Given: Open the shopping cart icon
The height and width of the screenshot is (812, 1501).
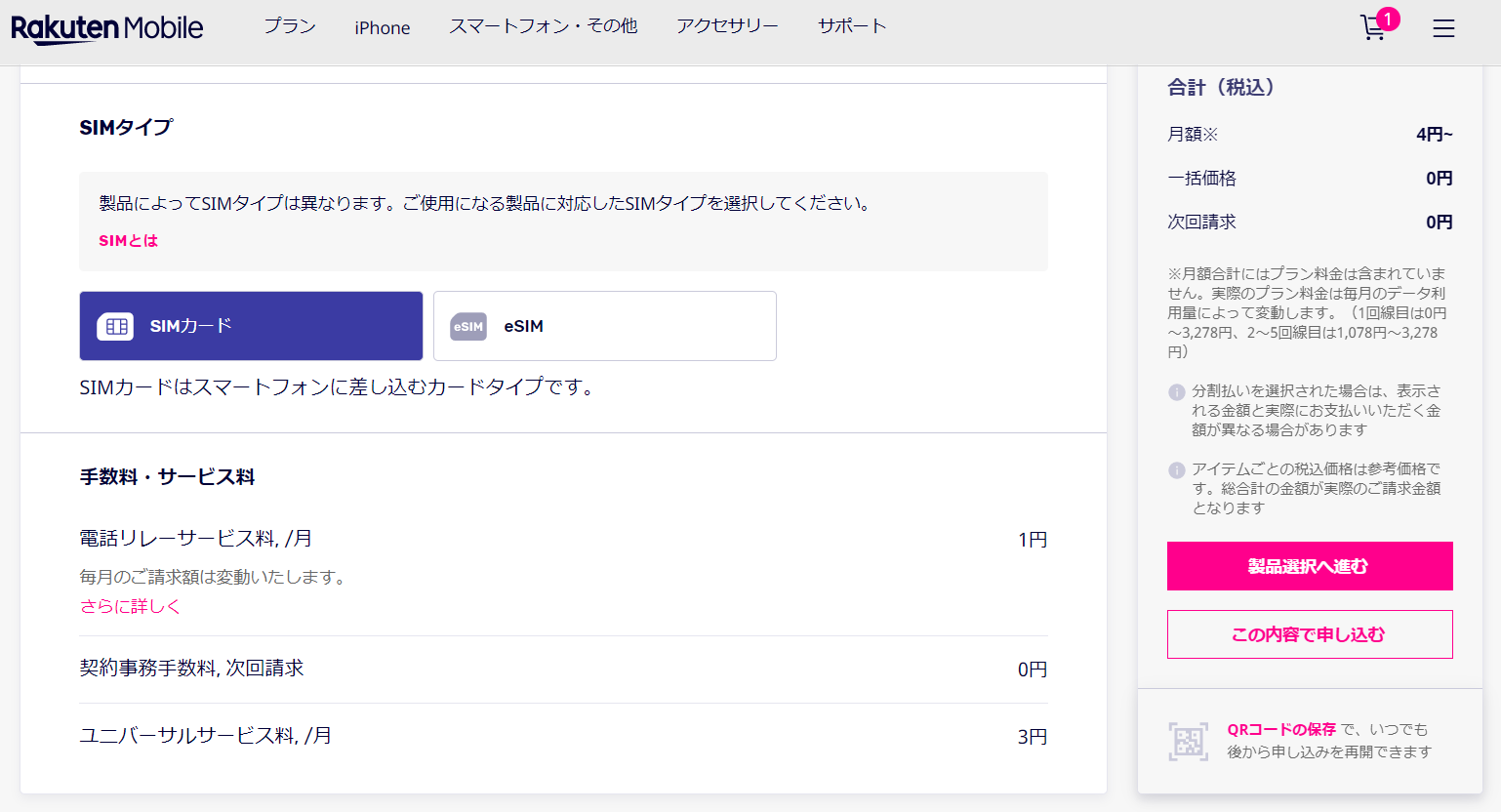Looking at the screenshot, I should pyautogui.click(x=1374, y=27).
